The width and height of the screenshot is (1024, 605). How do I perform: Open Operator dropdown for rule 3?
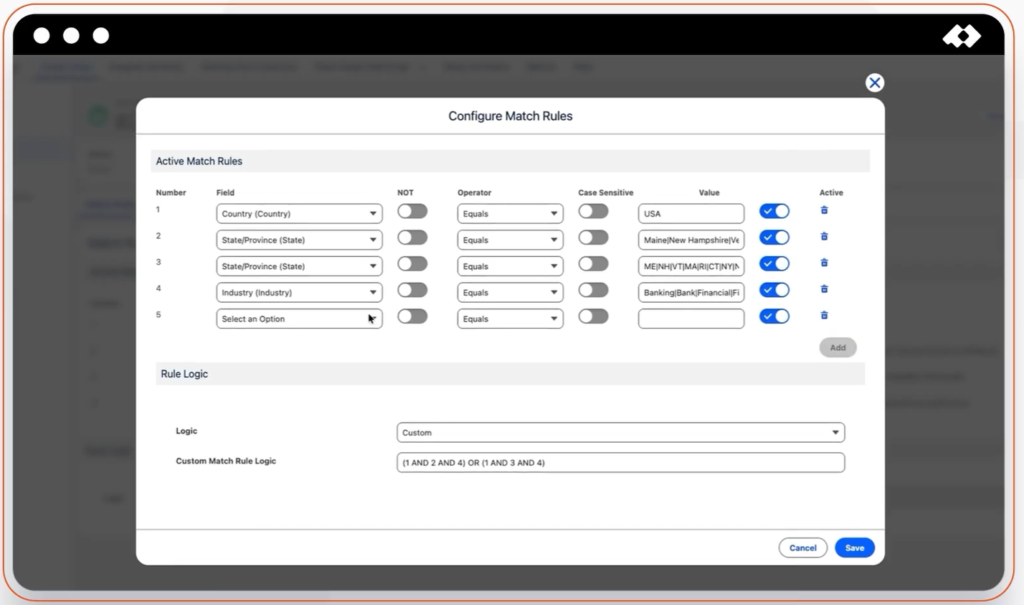(x=510, y=267)
